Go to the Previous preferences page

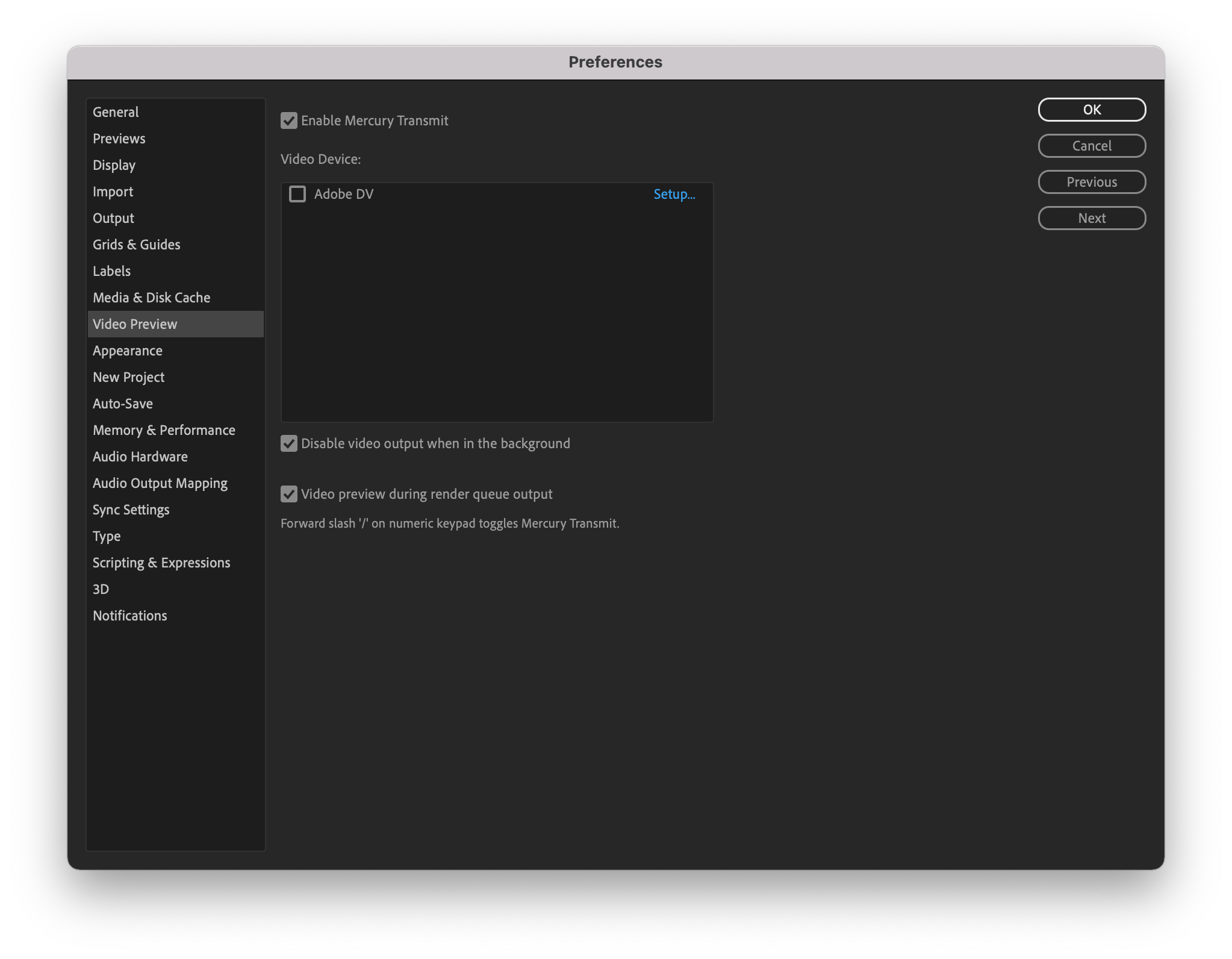1092,181
